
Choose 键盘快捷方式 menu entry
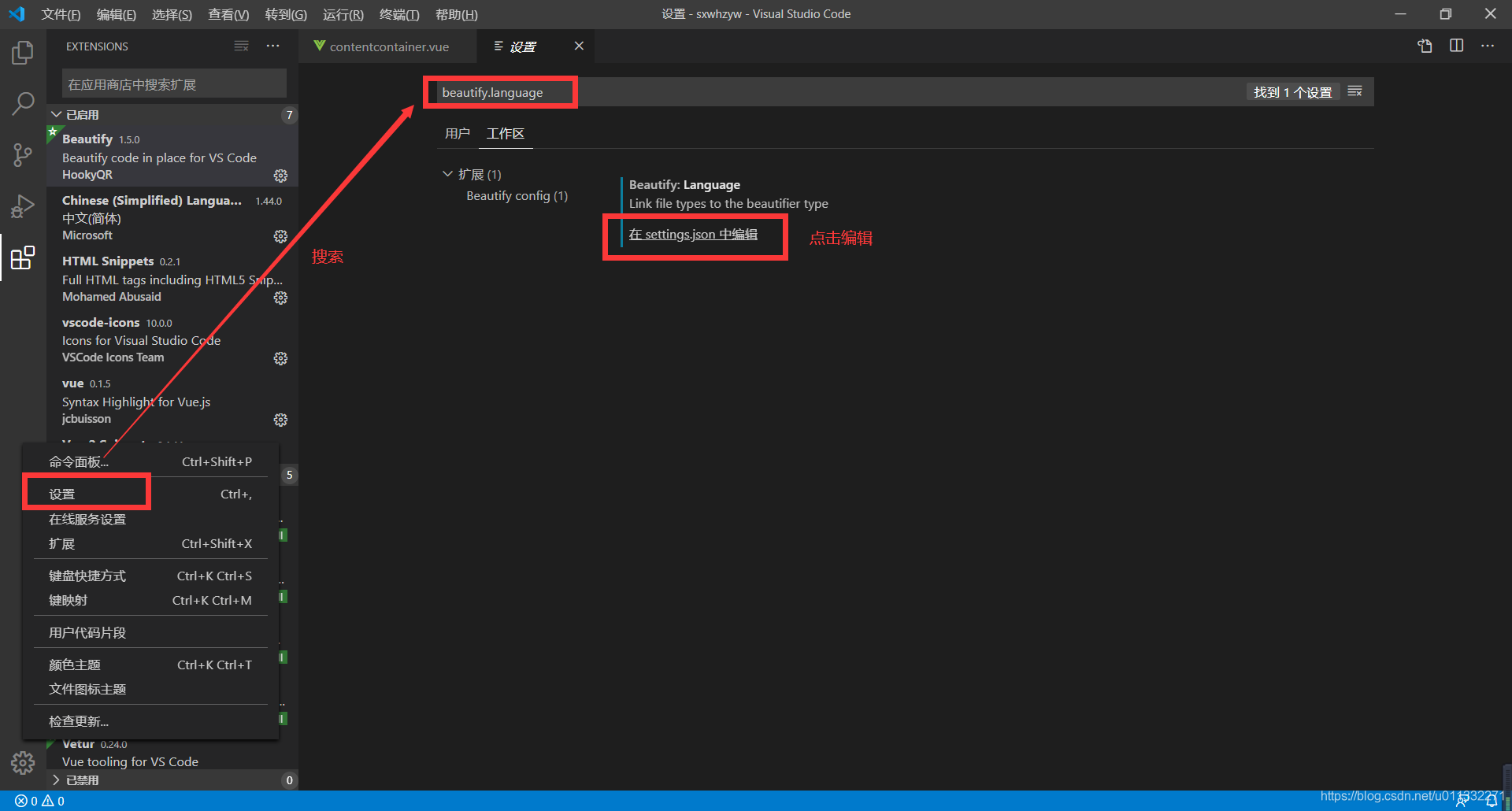tap(150, 576)
